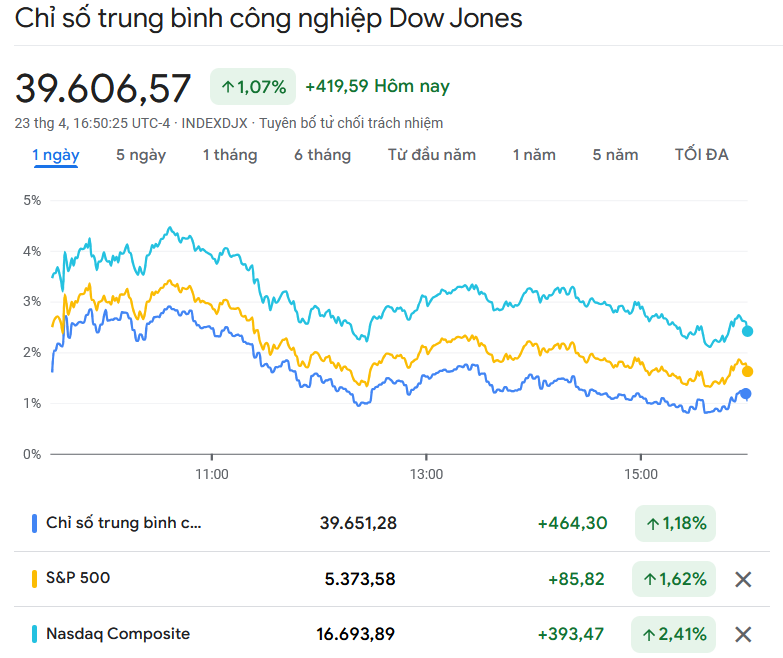Image resolution: width=783 pixels, height=658 pixels.
Task: Select the "TỐI ĐA" range tab
Action: tap(702, 155)
